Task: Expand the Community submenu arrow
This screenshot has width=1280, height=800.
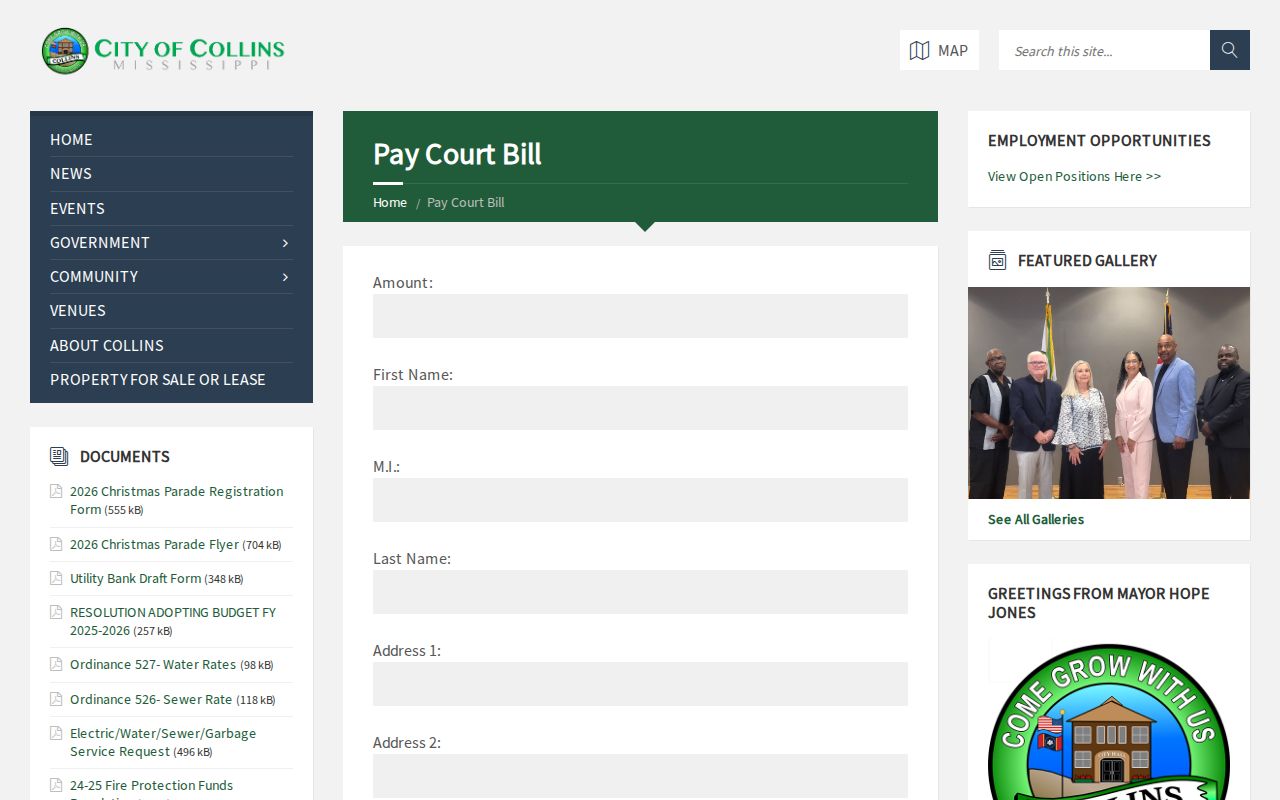Action: point(285,277)
